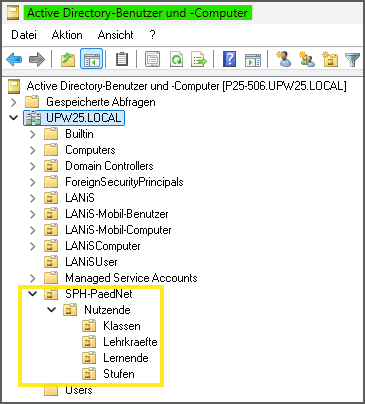Screen dimensions: 365x404
Task: Expand the Builtin container
Action: click(x=33, y=134)
